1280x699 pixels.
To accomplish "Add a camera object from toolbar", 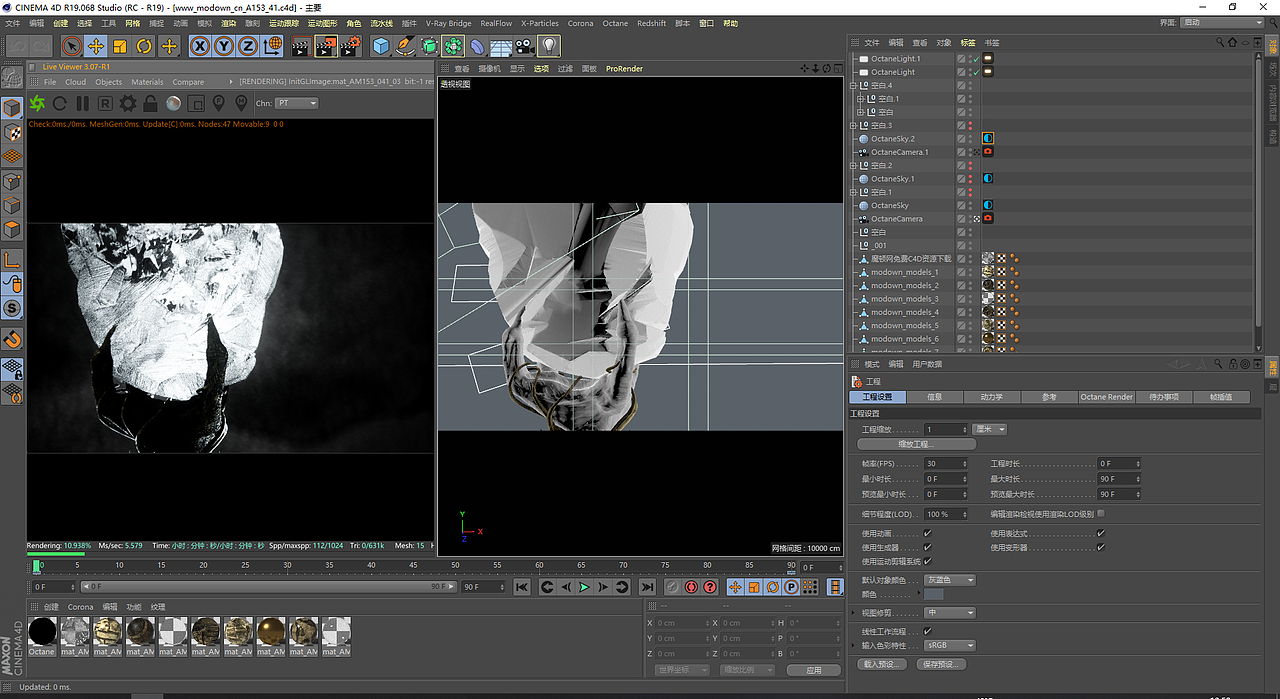I will pyautogui.click(x=525, y=46).
